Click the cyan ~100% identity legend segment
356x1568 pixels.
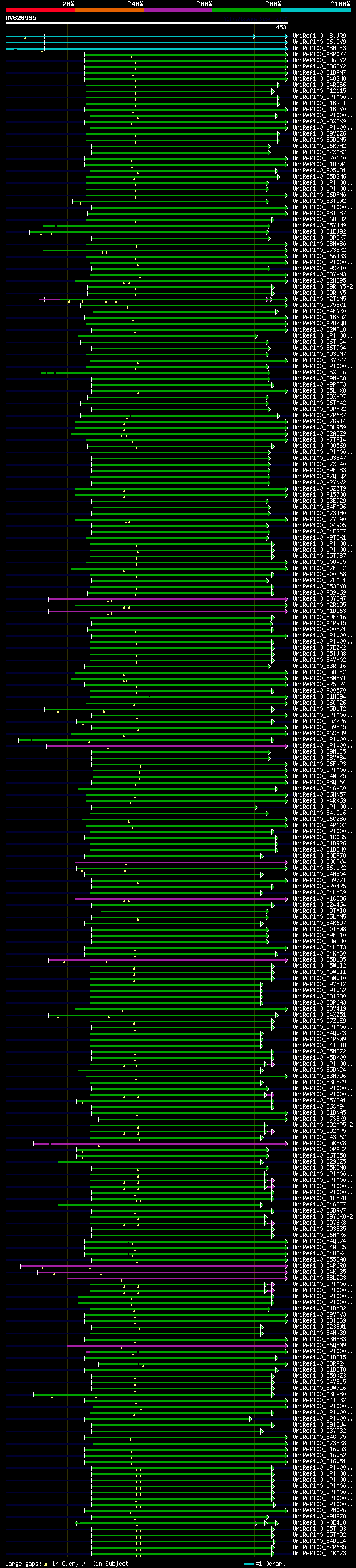[x=317, y=10]
